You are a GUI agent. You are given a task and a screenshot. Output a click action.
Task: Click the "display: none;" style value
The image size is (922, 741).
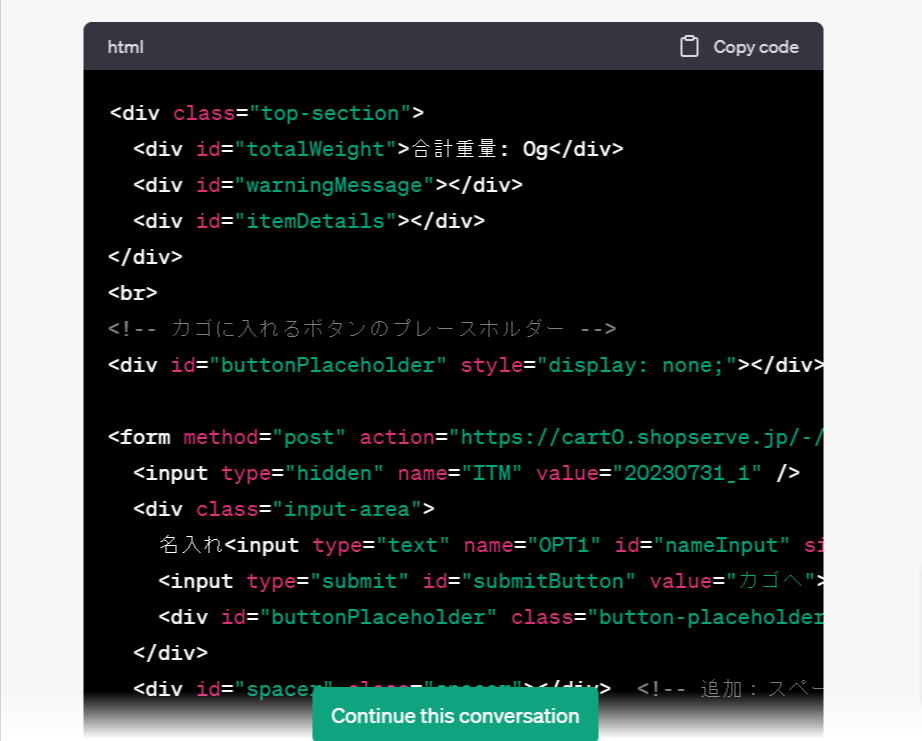click(x=637, y=365)
